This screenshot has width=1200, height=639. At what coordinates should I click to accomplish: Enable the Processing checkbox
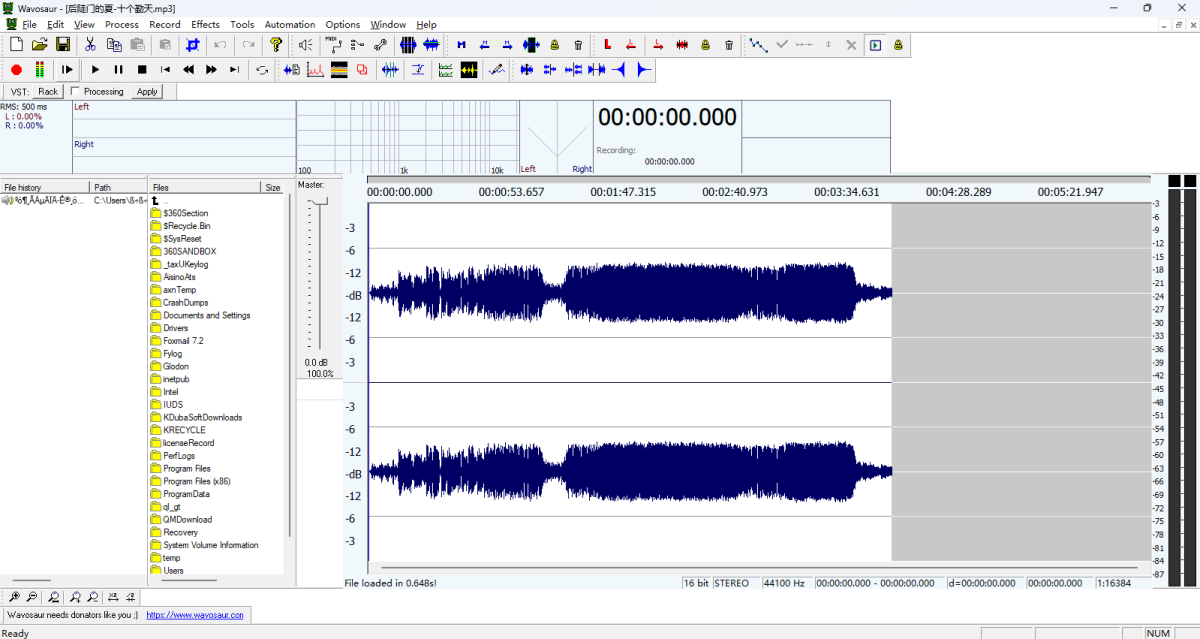(75, 92)
